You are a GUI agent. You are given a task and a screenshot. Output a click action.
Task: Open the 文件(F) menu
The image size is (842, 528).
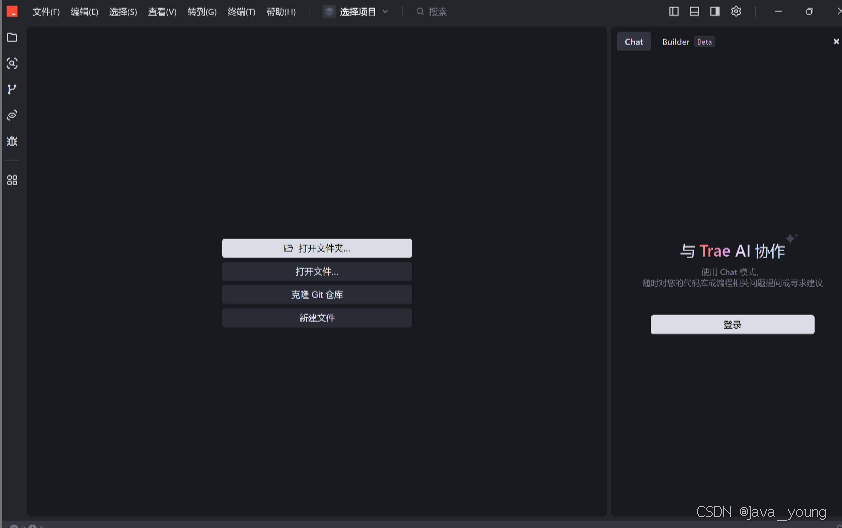click(x=46, y=12)
